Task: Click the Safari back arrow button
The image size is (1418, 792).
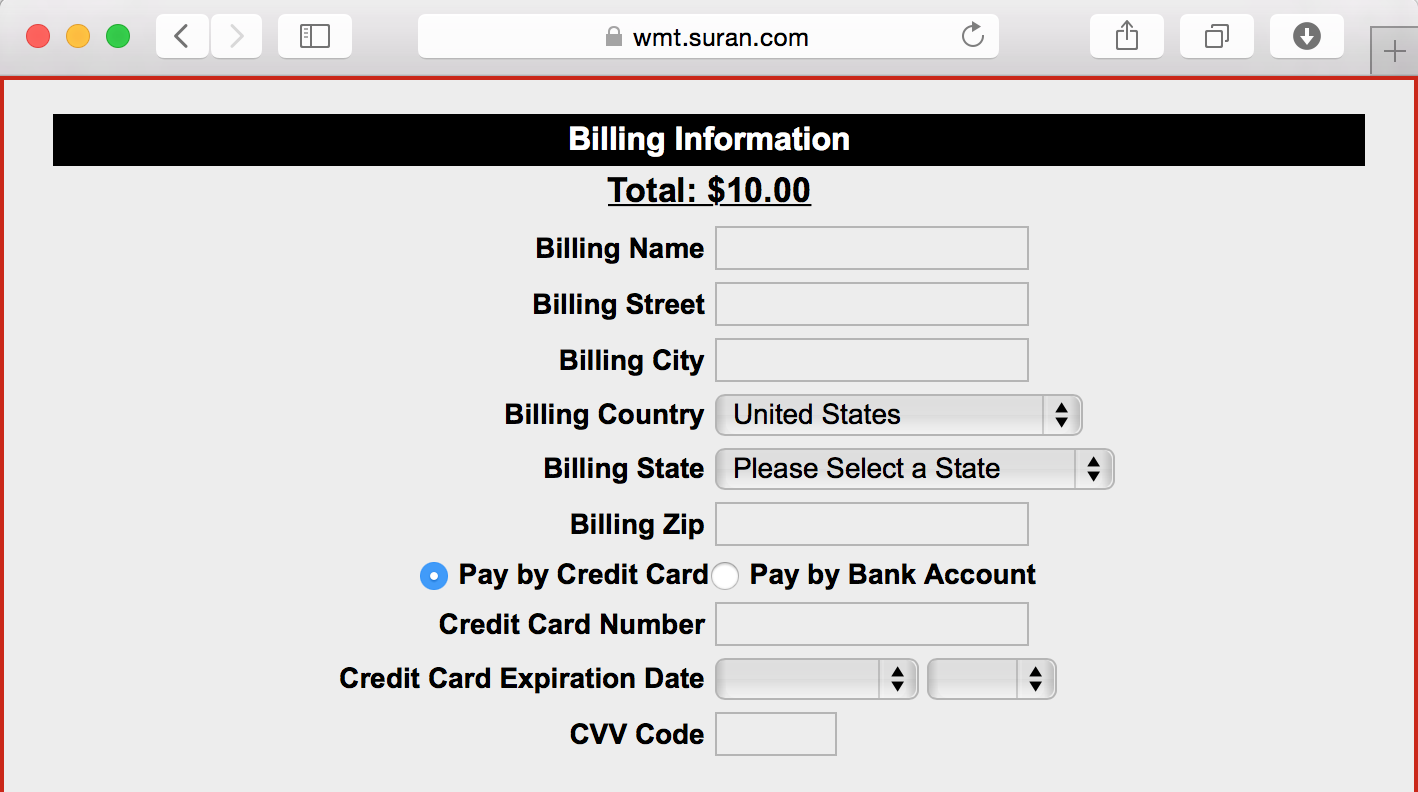Action: pyautogui.click(x=182, y=37)
